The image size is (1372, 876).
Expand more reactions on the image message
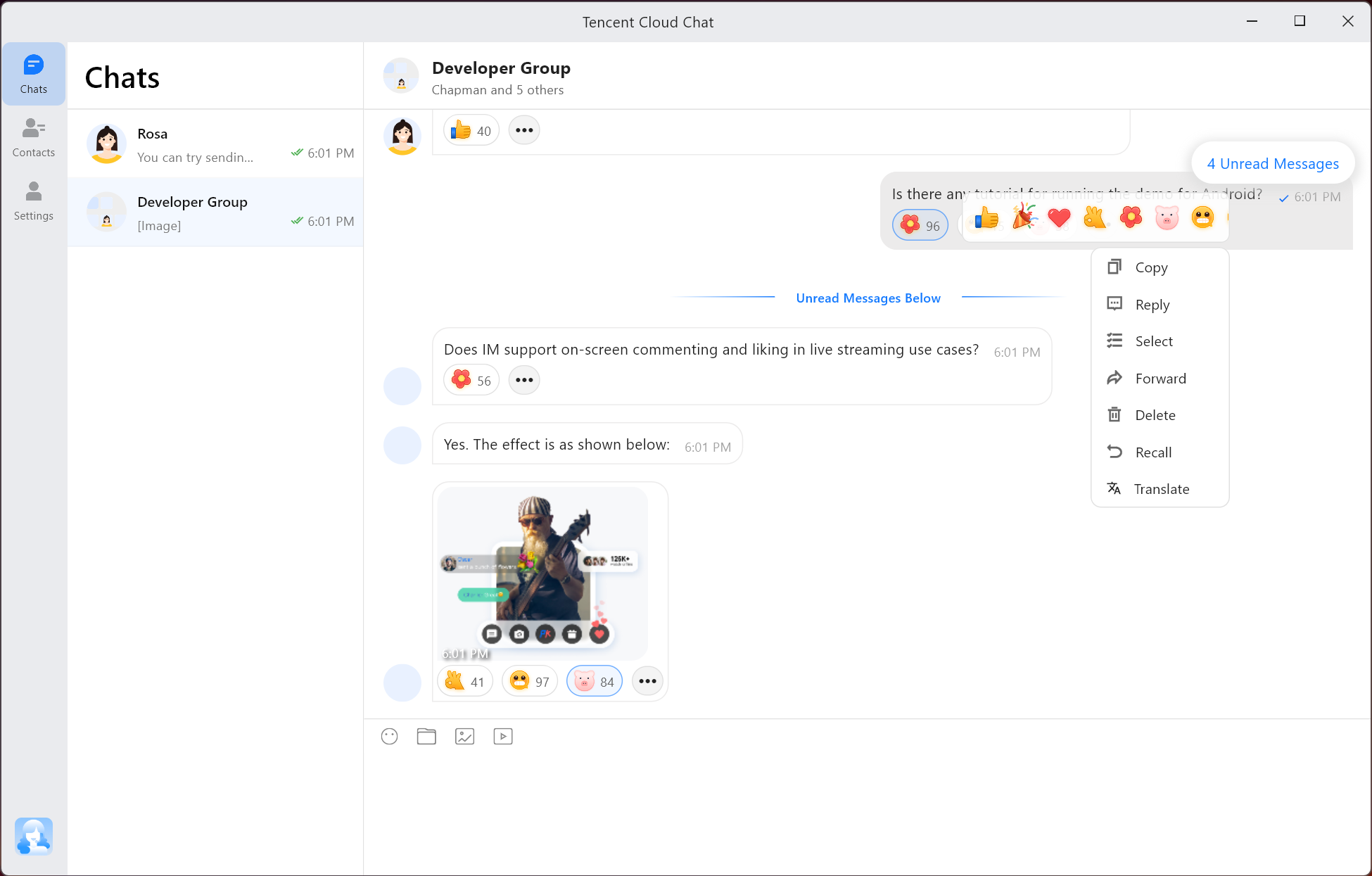[x=647, y=681]
